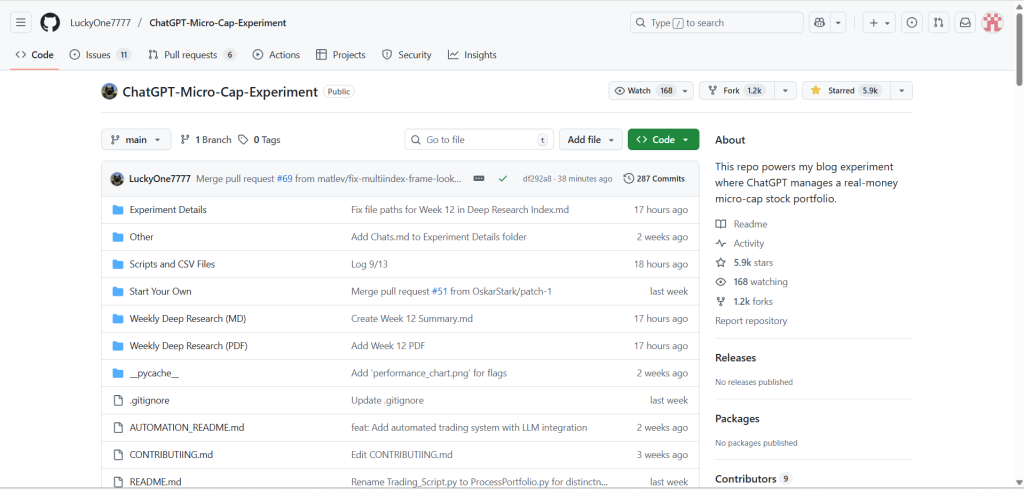Click Report repository link
The height and width of the screenshot is (489, 1024).
coord(751,321)
